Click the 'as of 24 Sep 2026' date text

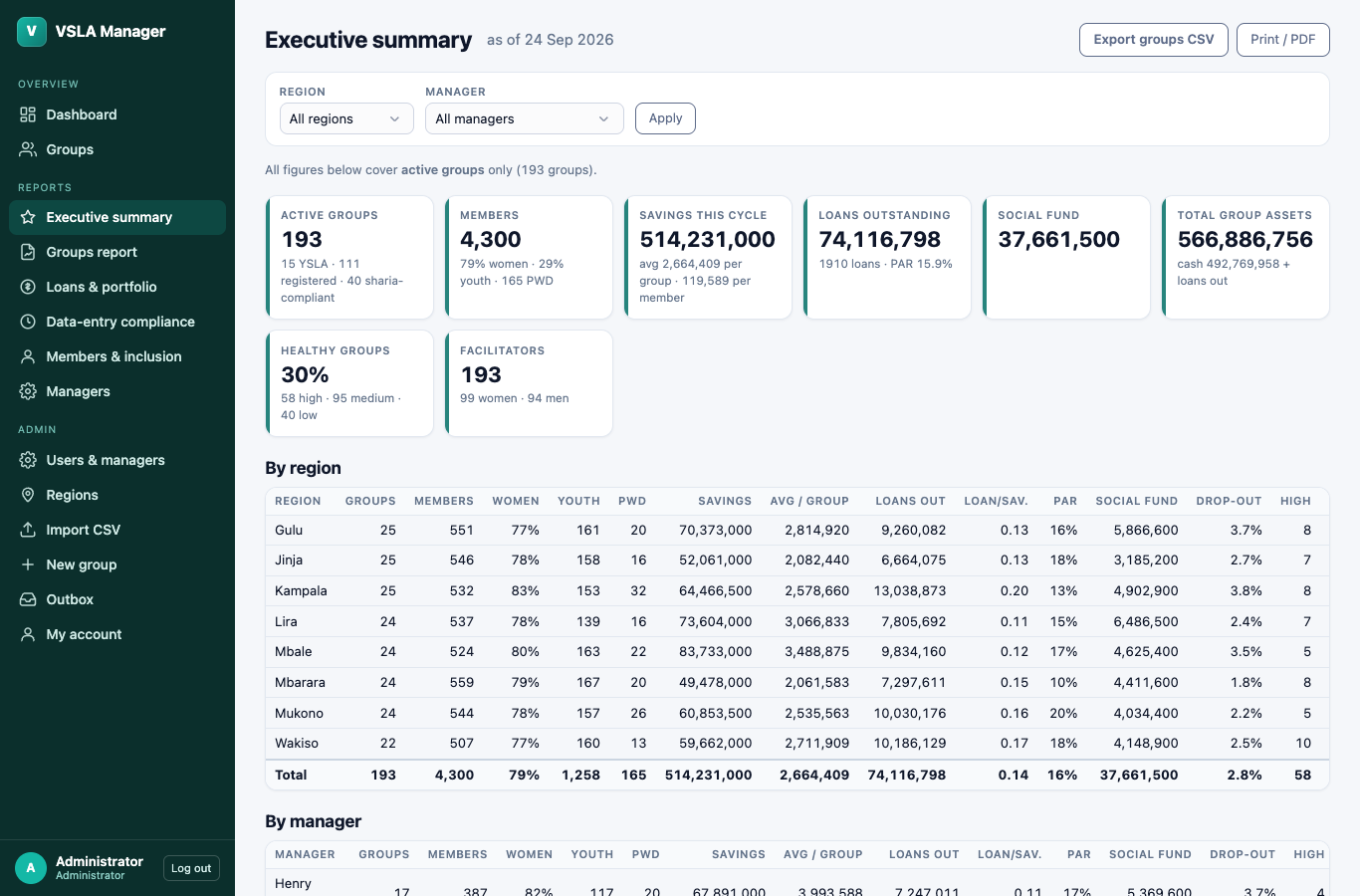550,40
